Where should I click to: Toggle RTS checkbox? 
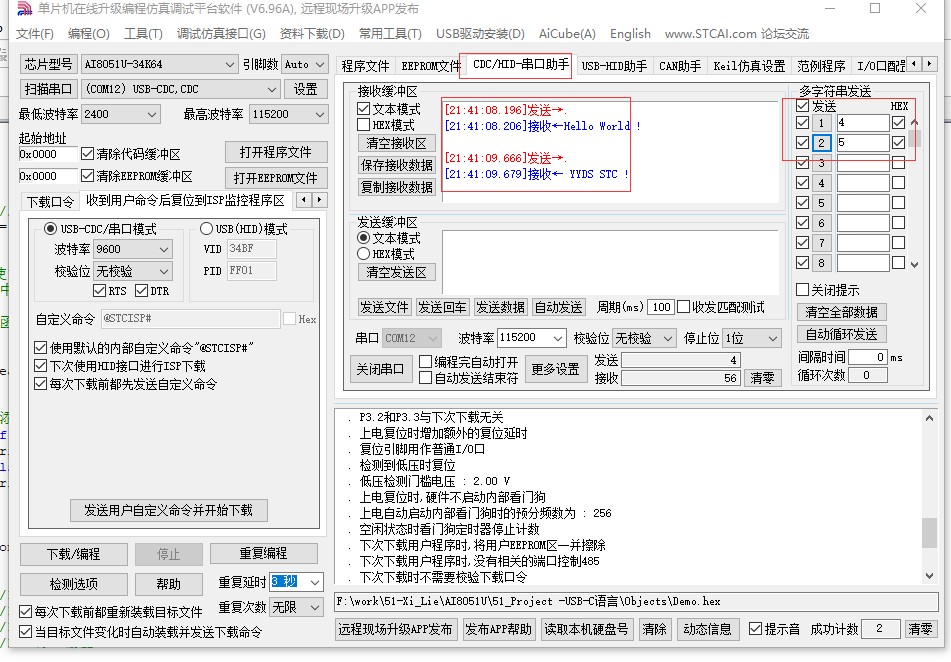(99, 291)
